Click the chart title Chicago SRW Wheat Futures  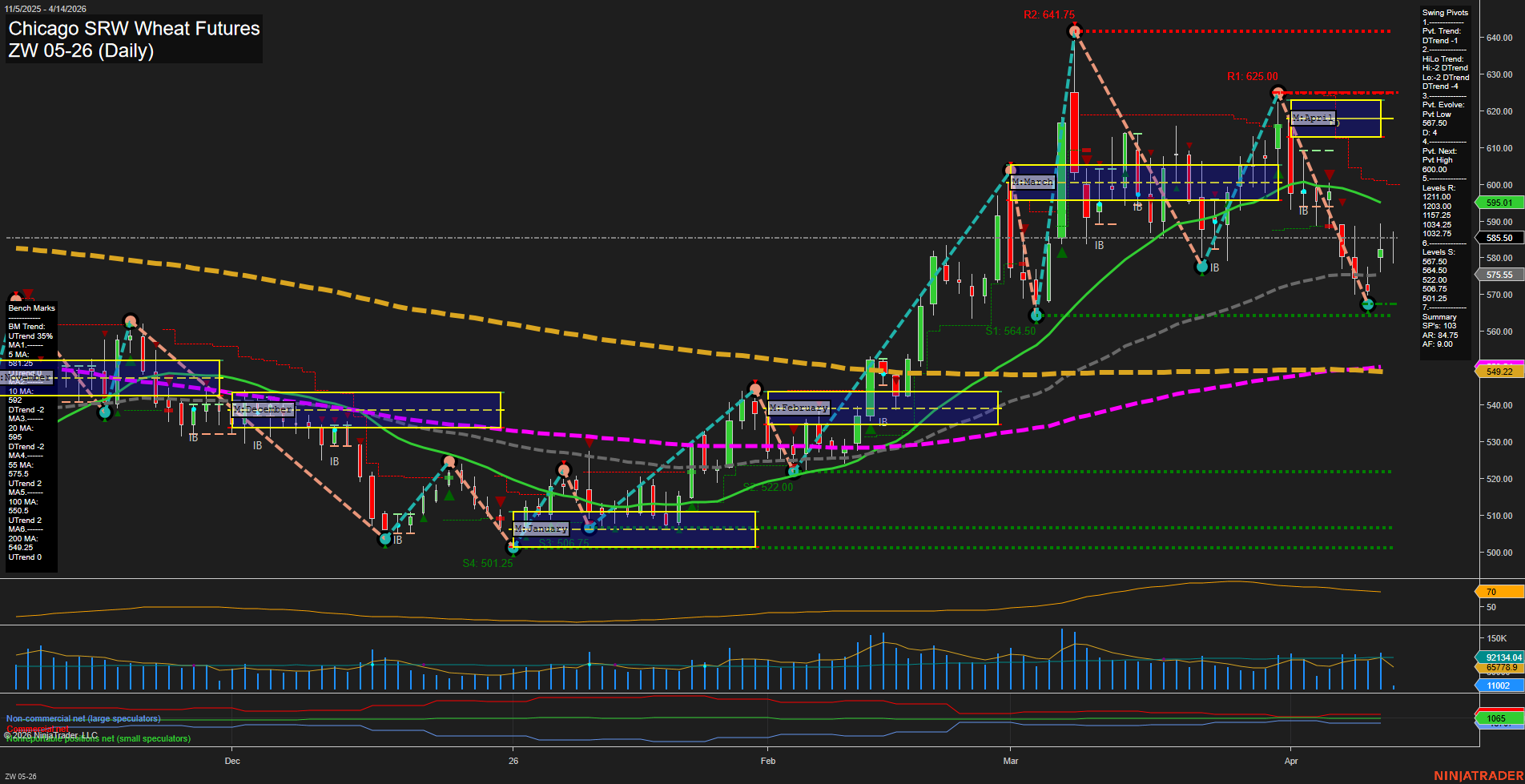pyautogui.click(x=133, y=29)
